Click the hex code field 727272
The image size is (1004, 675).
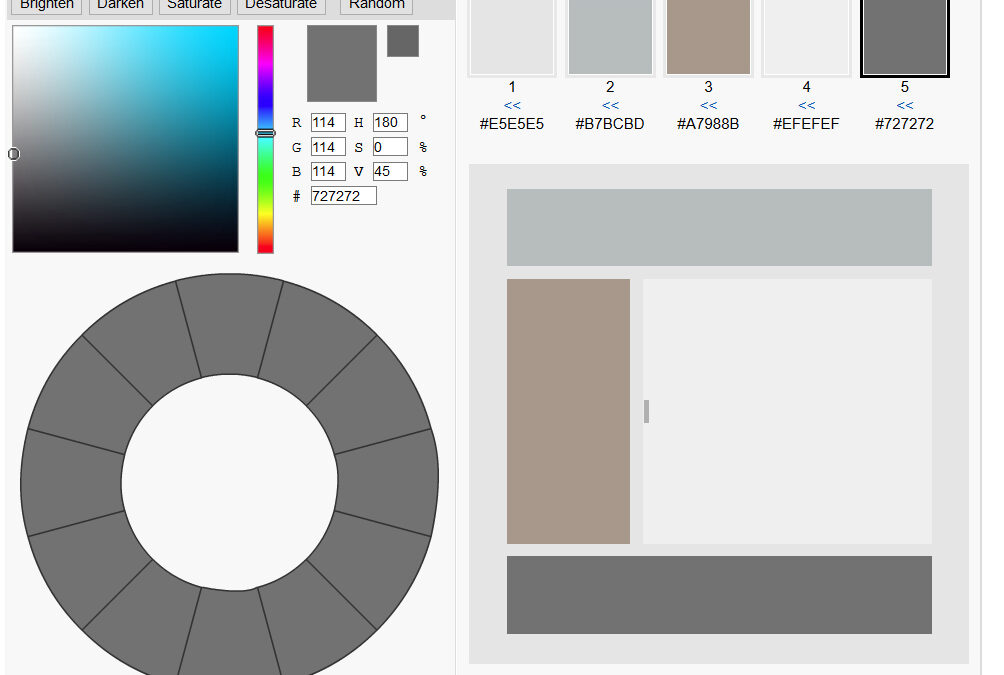coord(343,196)
